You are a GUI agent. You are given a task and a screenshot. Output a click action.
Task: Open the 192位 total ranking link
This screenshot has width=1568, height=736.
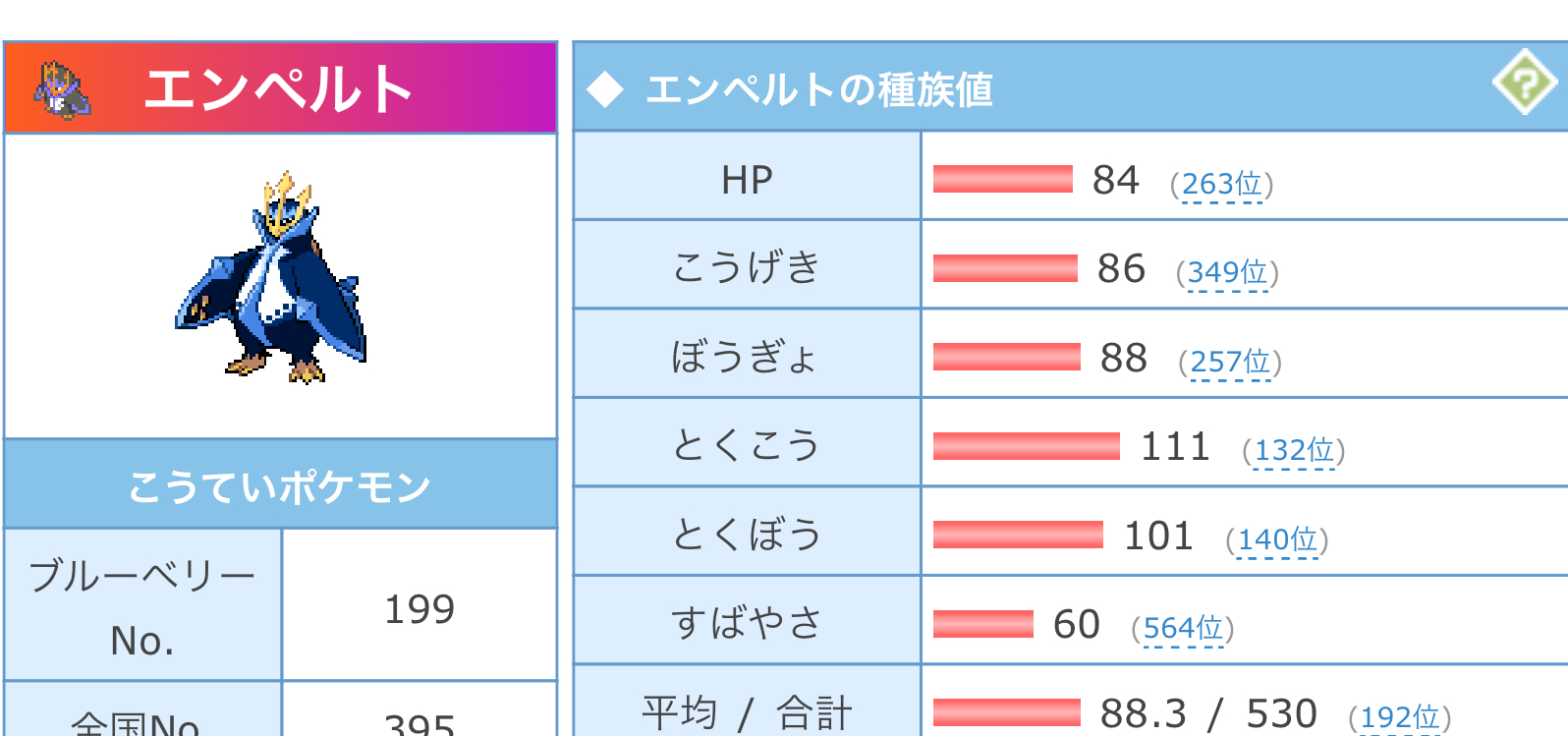click(x=1400, y=717)
